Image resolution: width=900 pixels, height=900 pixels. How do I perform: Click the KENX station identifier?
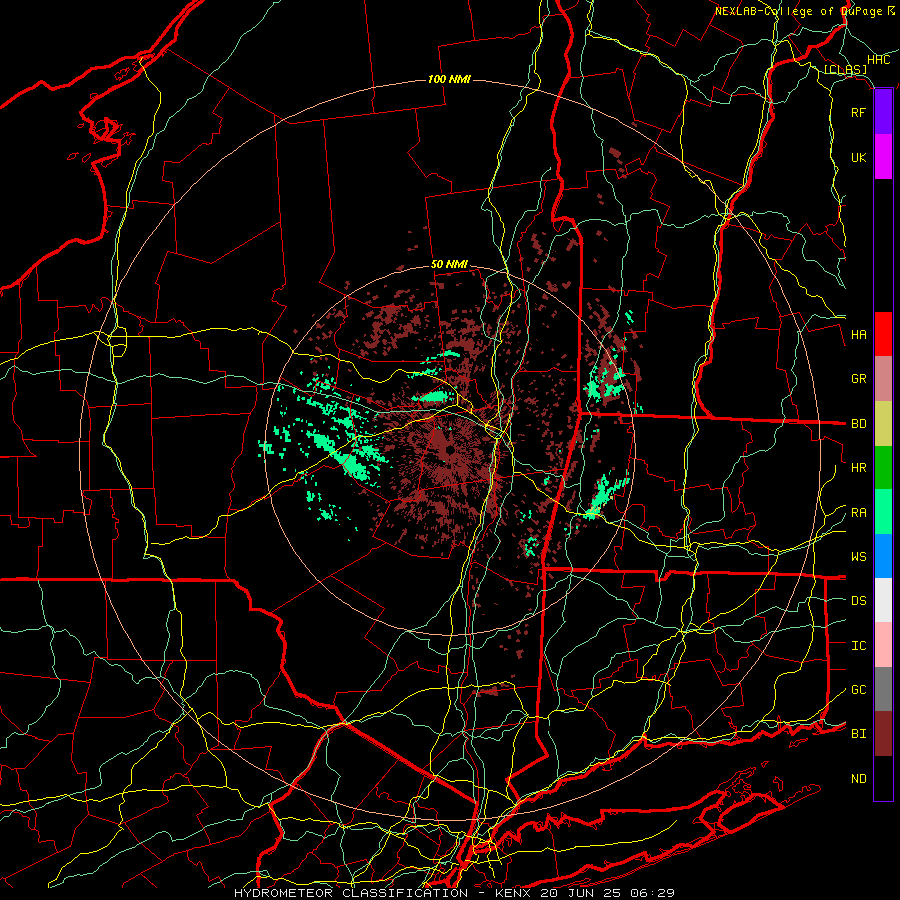[x=514, y=893]
